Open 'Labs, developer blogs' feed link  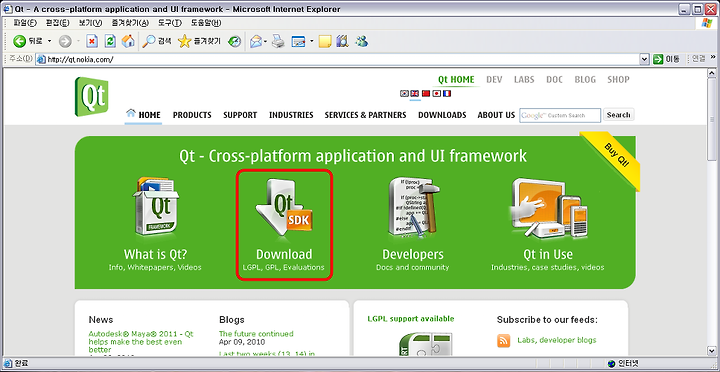pyautogui.click(x=557, y=340)
